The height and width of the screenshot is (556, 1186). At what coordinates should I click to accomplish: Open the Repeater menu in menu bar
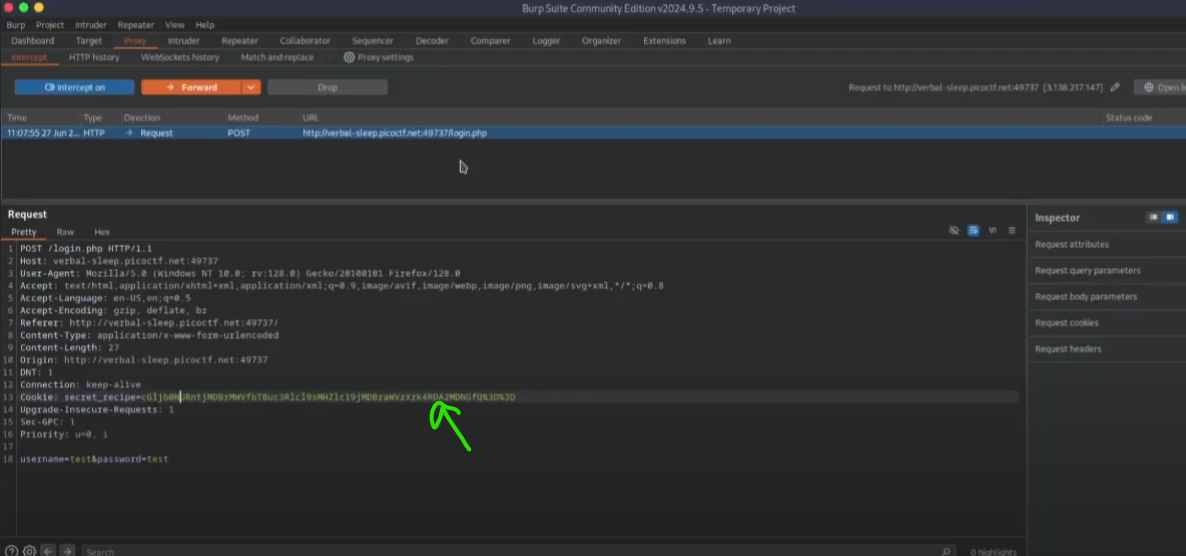[x=135, y=25]
